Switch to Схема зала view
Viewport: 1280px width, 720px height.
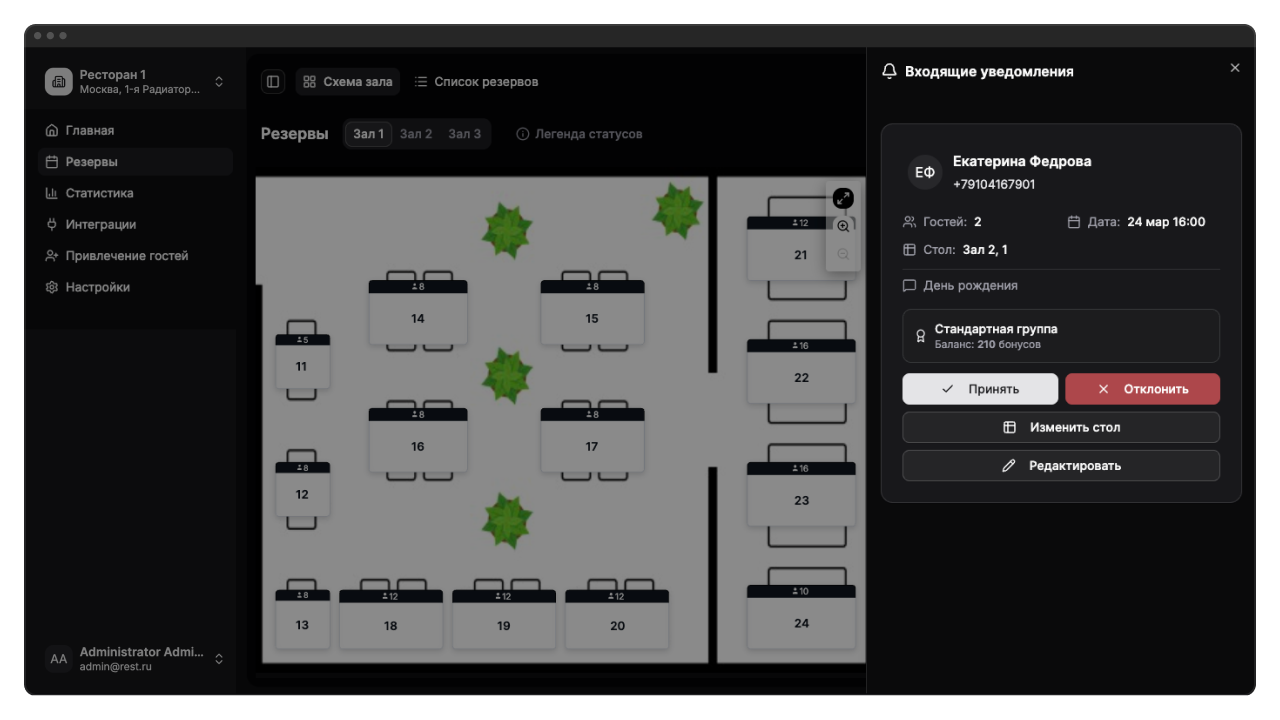pyautogui.click(x=347, y=82)
